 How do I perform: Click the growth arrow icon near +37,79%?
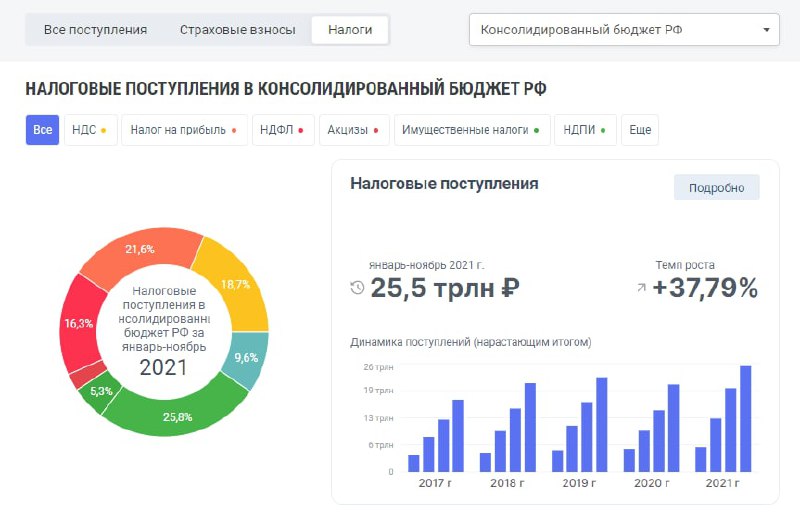[640, 288]
